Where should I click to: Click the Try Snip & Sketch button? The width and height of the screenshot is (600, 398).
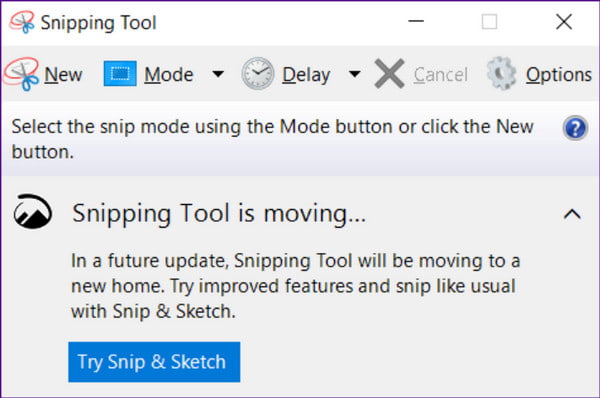pos(154,362)
